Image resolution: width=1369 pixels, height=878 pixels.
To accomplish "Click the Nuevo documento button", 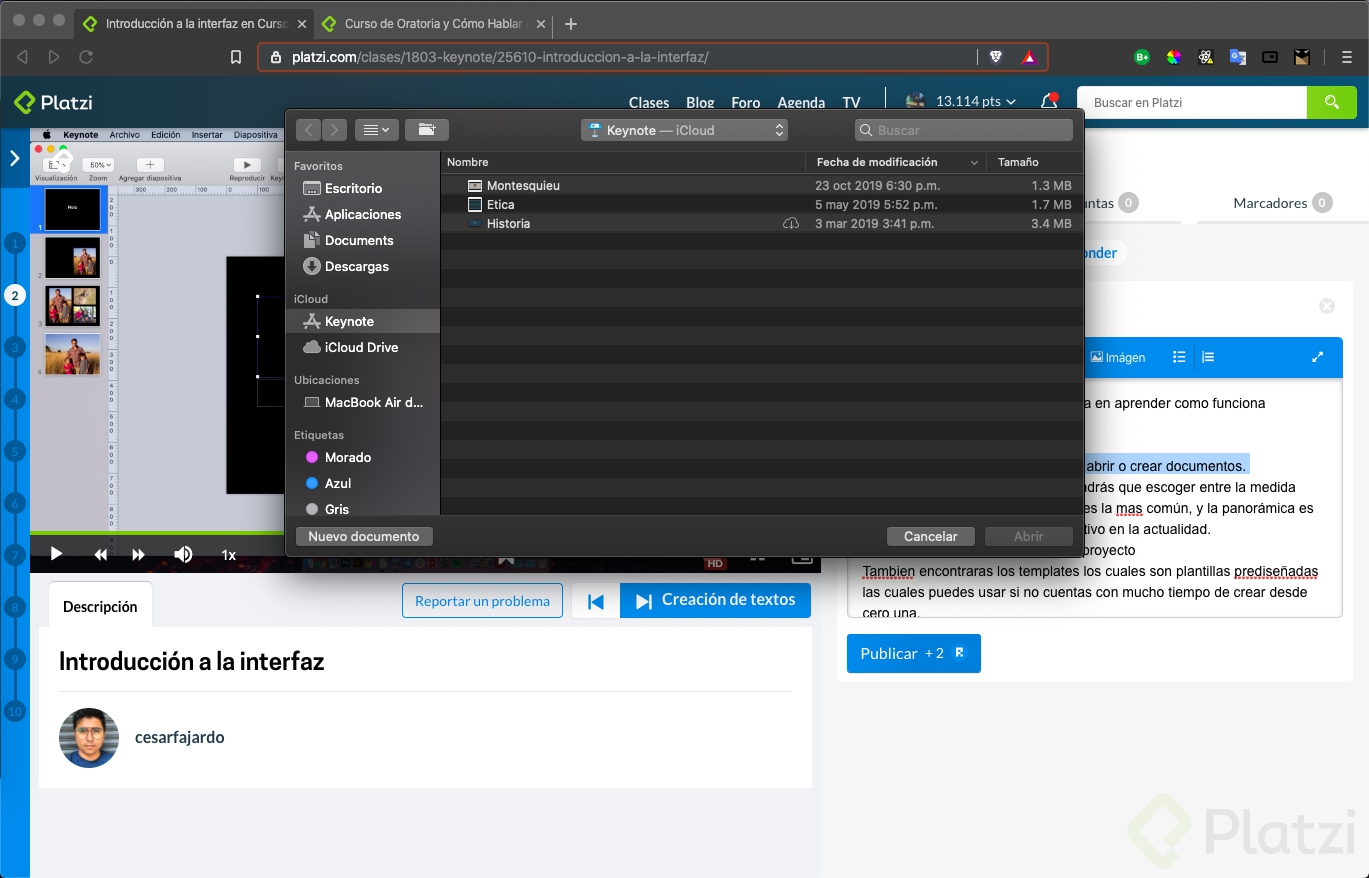I will tap(364, 536).
